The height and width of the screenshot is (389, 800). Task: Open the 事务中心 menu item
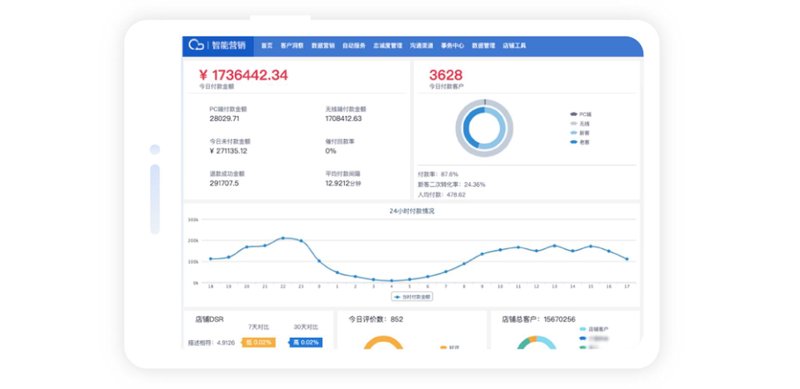point(453,45)
